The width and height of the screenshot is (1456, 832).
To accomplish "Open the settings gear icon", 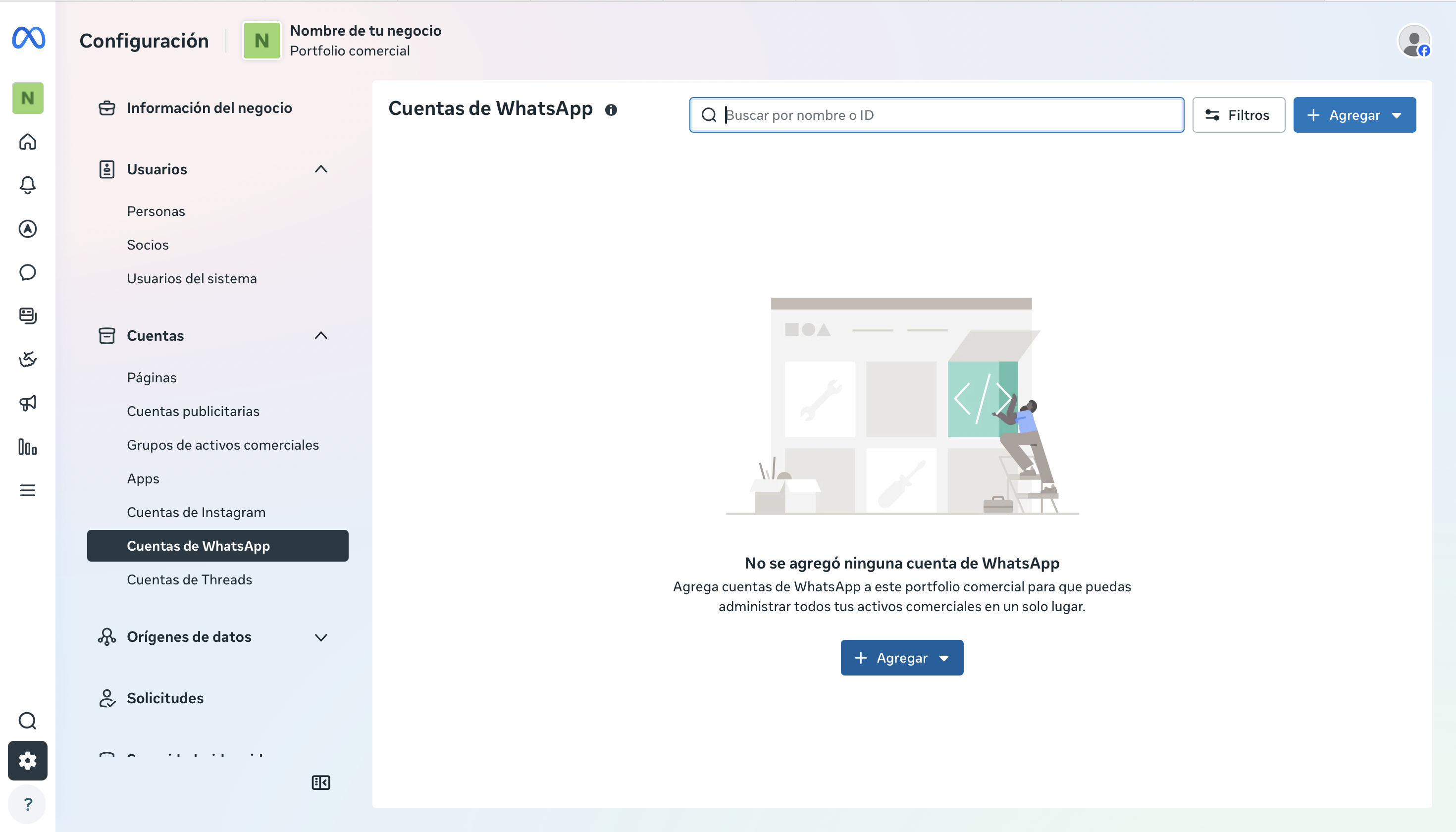I will 27,761.
